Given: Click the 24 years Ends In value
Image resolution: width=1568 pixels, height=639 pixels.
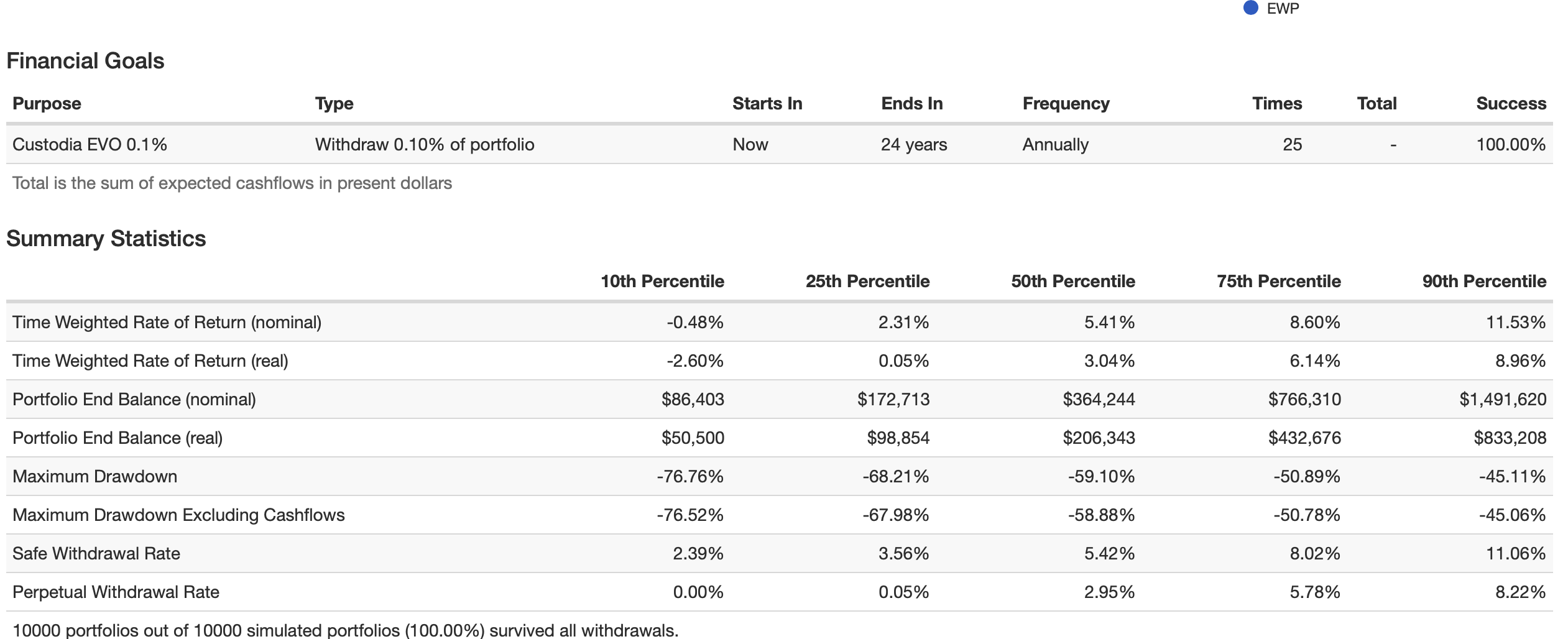Looking at the screenshot, I should point(914,145).
